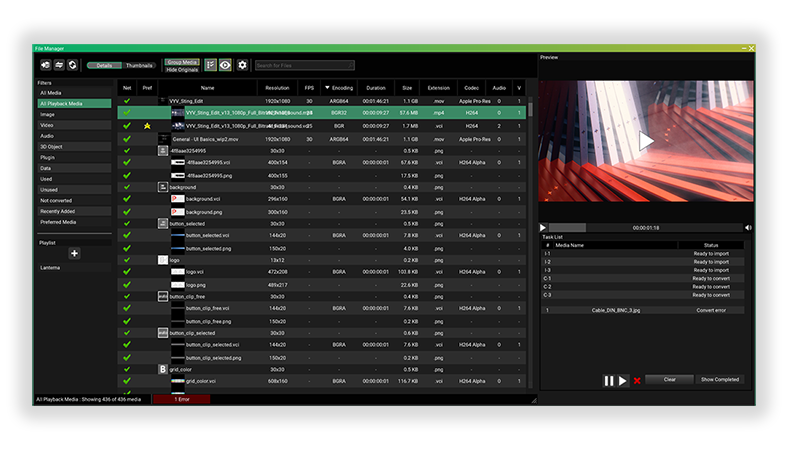788x450 pixels.
Task: Click the preview seek bar
Action: [x=645, y=228]
